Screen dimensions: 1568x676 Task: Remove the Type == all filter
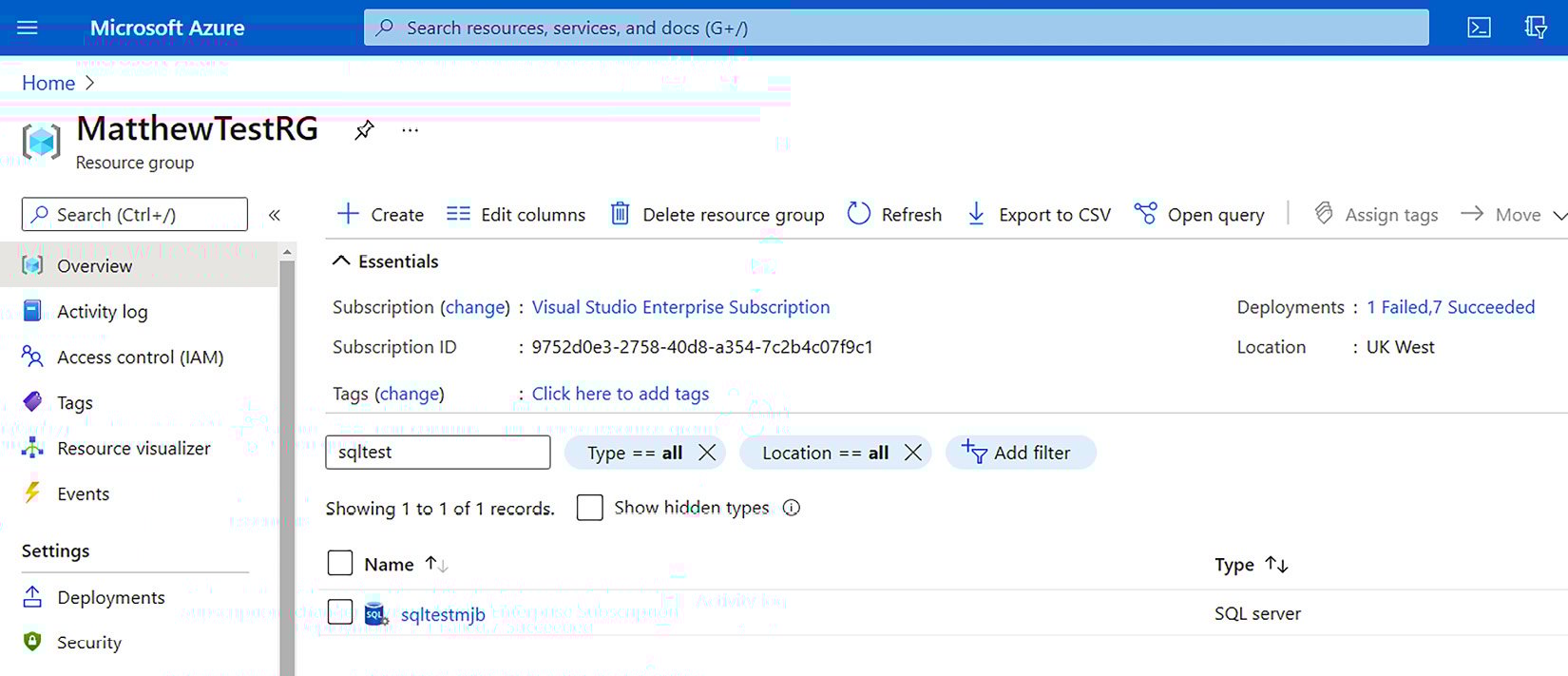click(x=707, y=453)
